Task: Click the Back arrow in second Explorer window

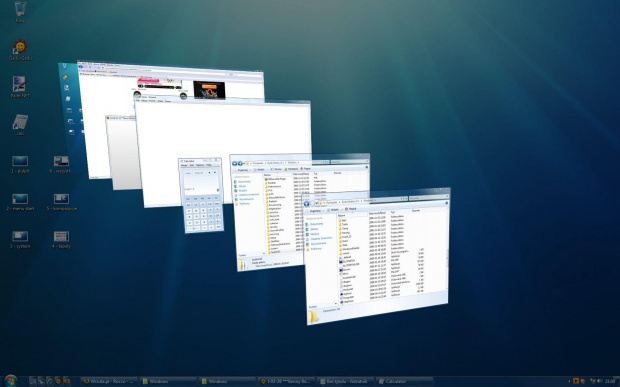Action: tap(234, 163)
